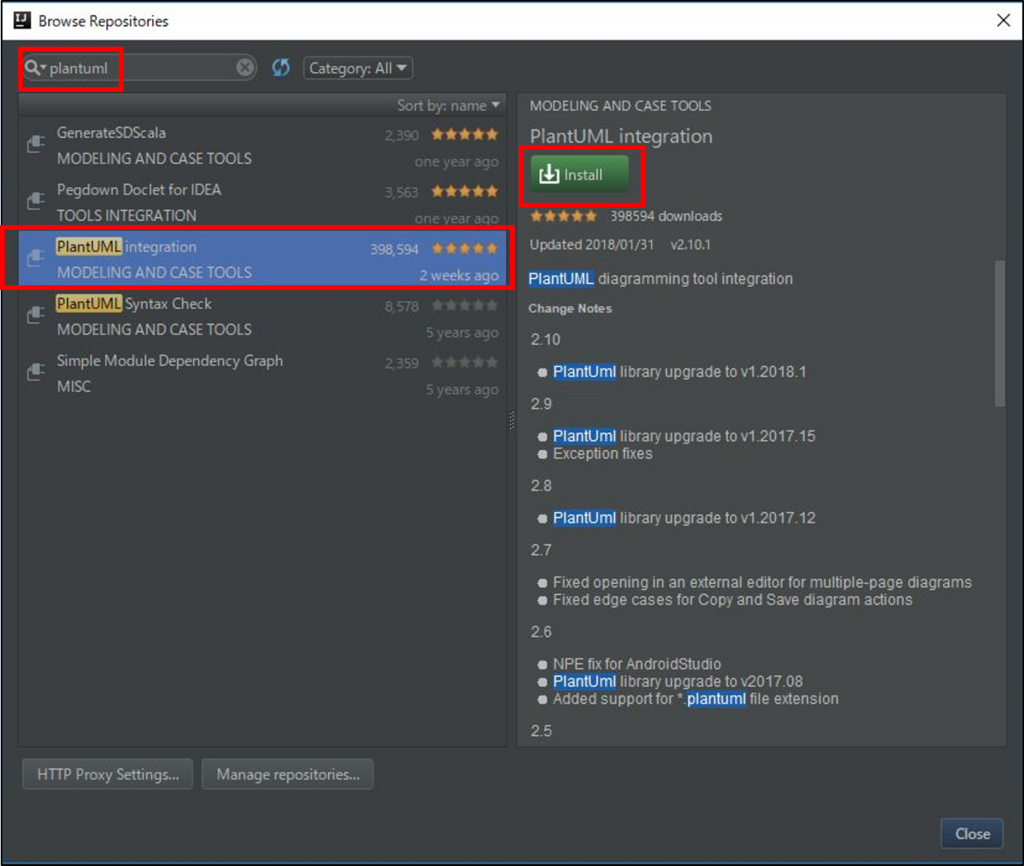Install the PlantUML integration plugin

[x=580, y=174]
